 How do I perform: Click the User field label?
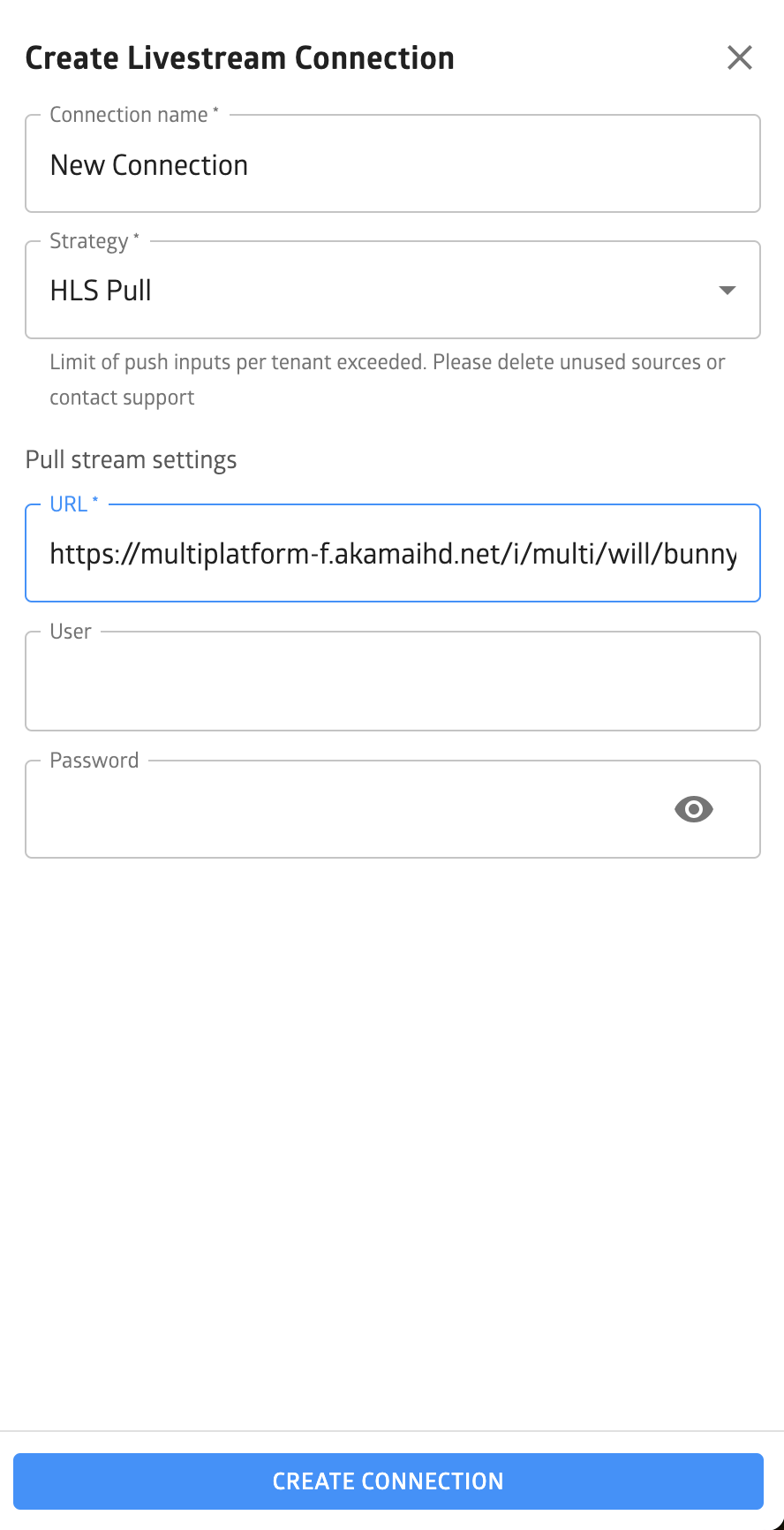71,632
